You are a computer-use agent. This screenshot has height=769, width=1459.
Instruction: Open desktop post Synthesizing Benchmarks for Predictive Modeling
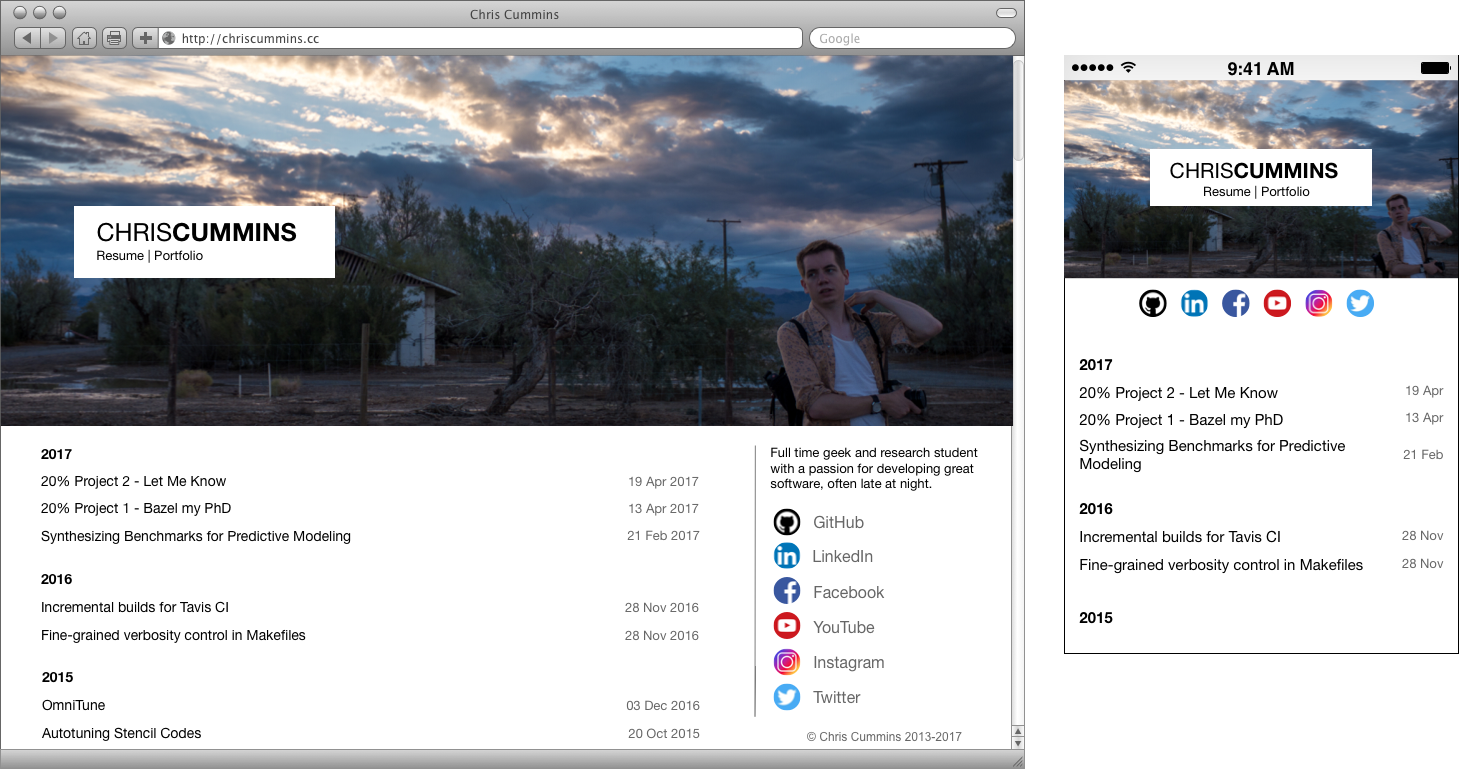(x=196, y=536)
